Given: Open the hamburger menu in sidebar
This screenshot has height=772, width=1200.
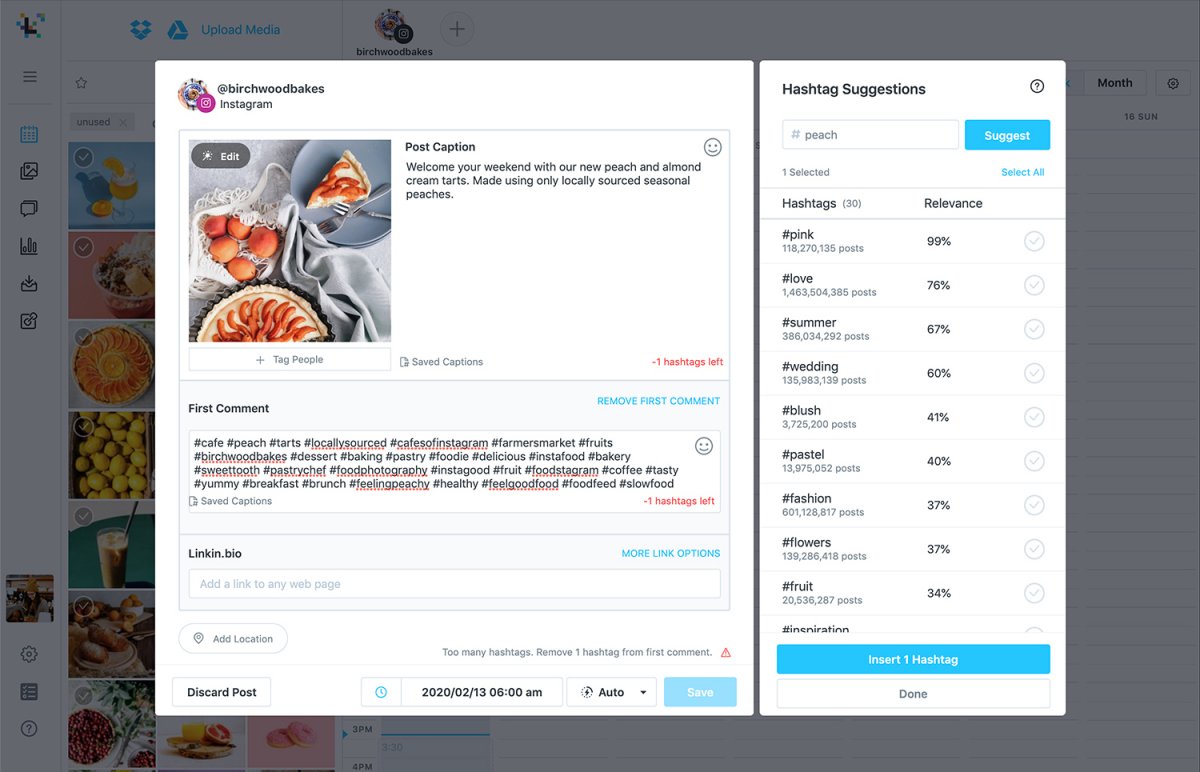Looking at the screenshot, I should coord(29,77).
